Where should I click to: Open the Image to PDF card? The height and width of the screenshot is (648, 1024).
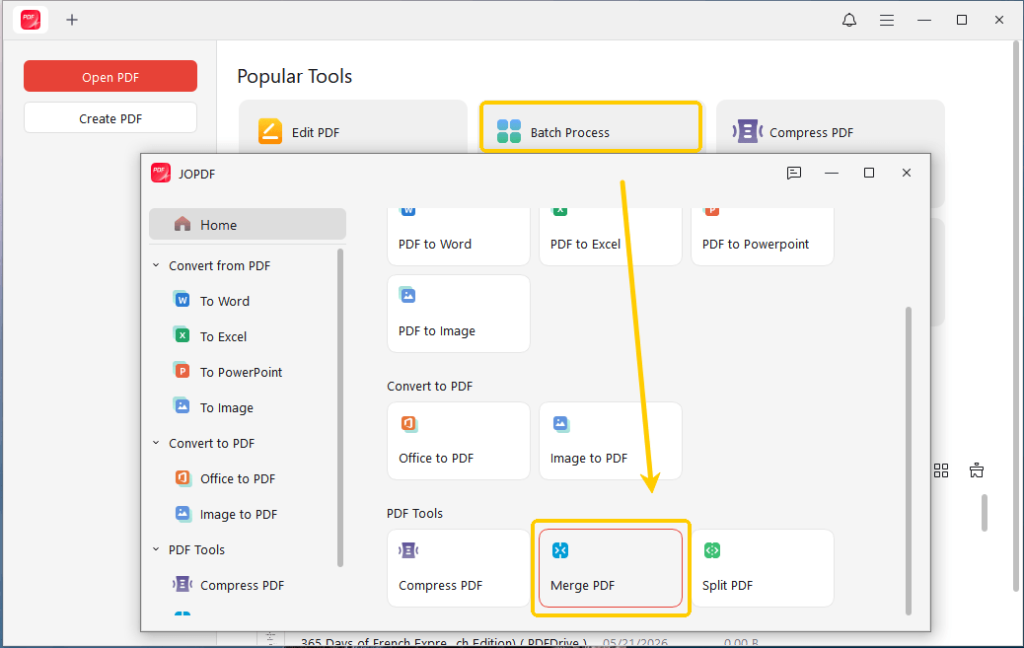coord(611,440)
